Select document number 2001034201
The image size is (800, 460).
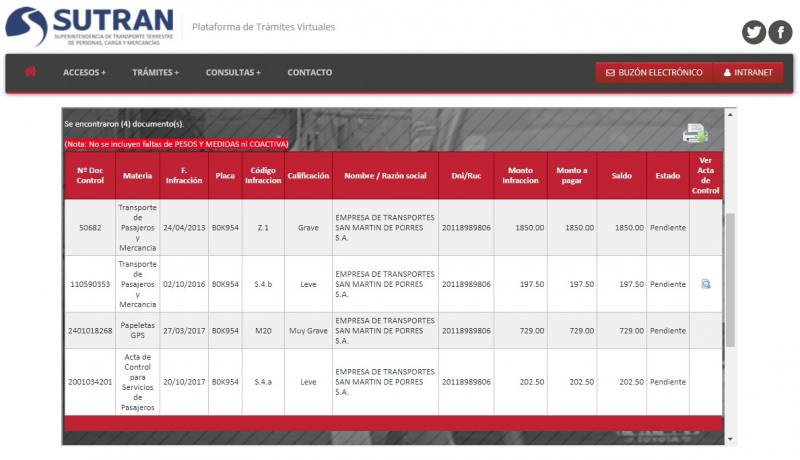coord(90,381)
